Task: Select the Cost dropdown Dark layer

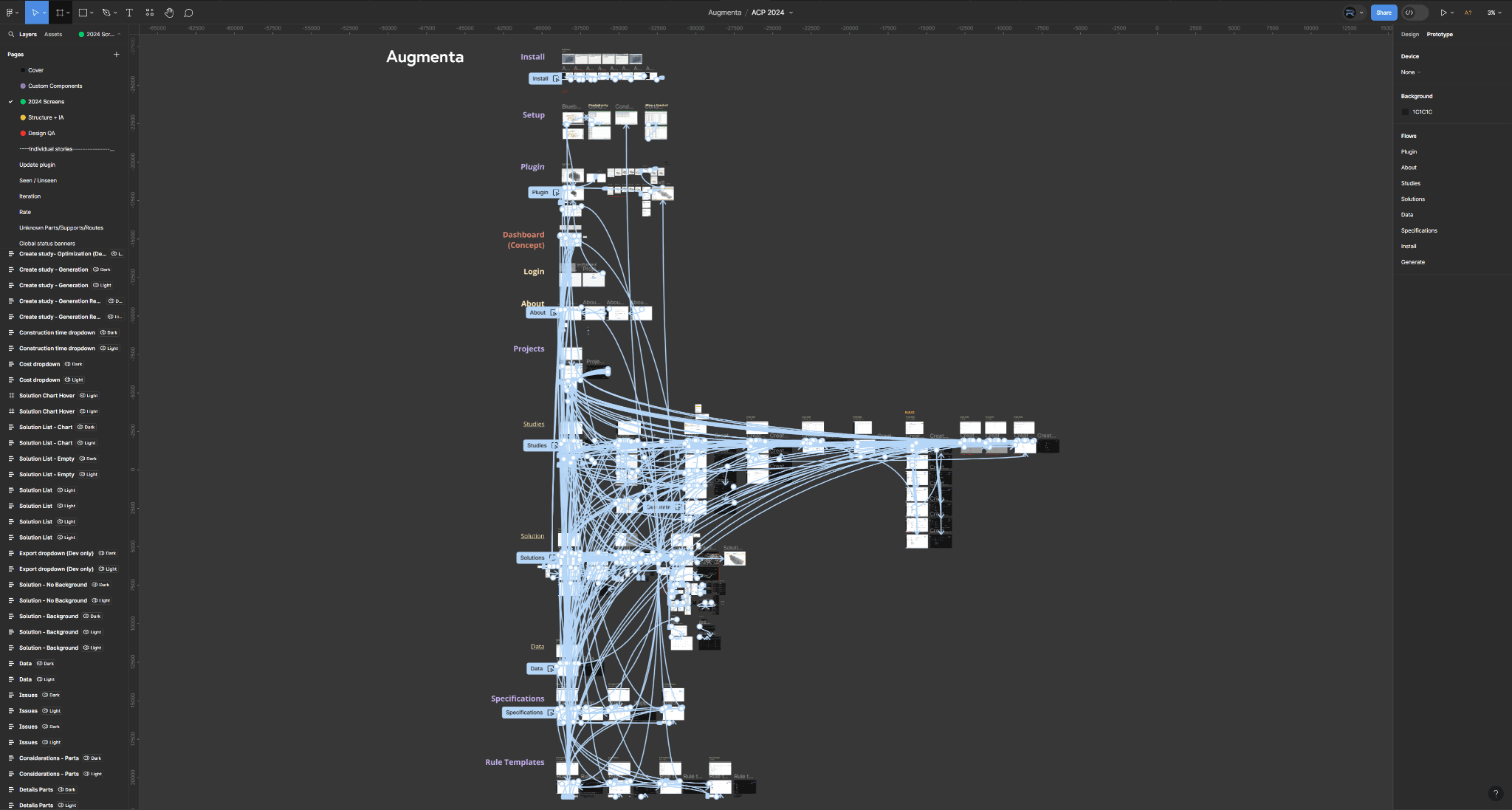Action: pos(63,364)
